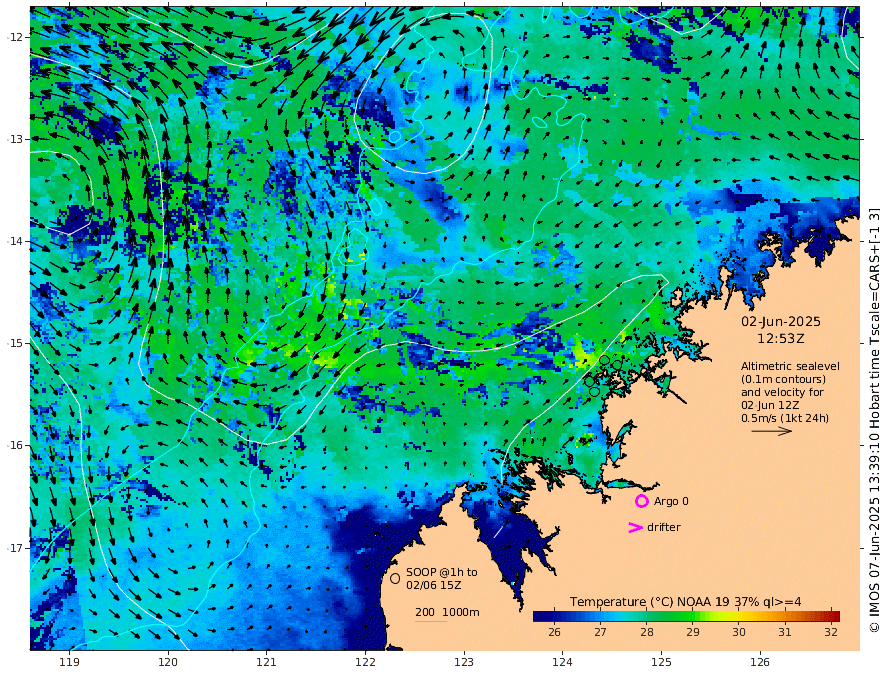Click the colorbar tick label 30
This screenshot has width=880, height=680.
coord(739,632)
